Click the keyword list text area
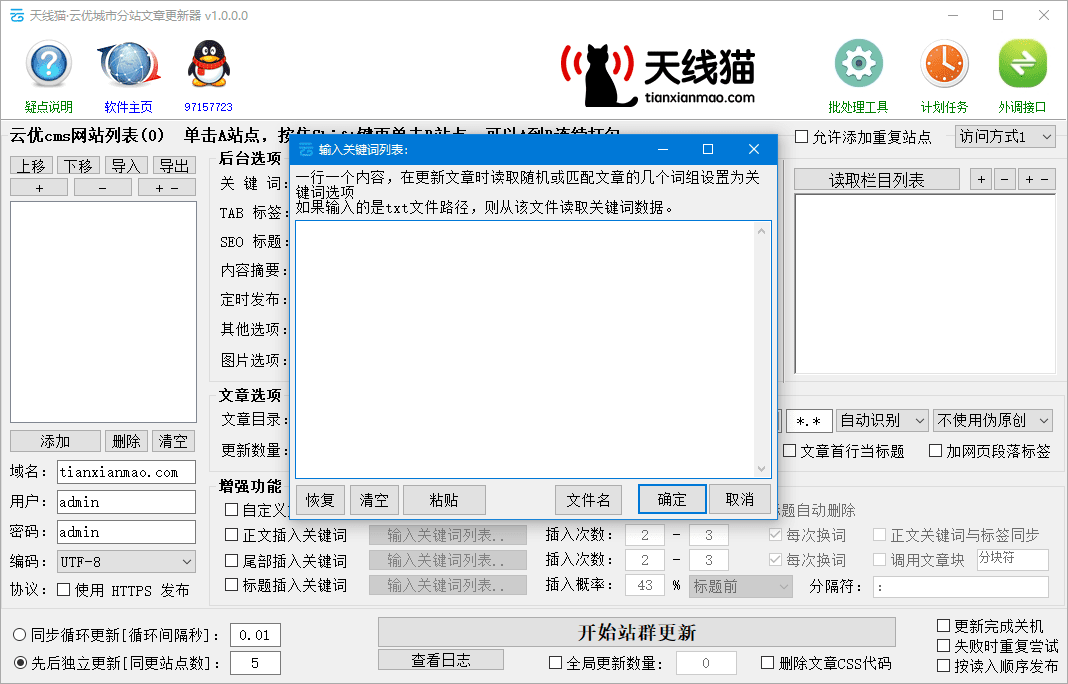Screen dimensions: 1068x684 tap(525, 349)
